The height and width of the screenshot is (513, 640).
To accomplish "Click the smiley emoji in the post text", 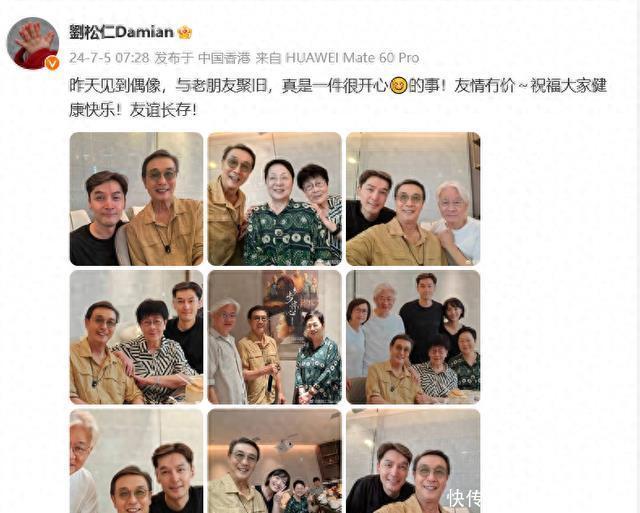I will [x=398, y=86].
